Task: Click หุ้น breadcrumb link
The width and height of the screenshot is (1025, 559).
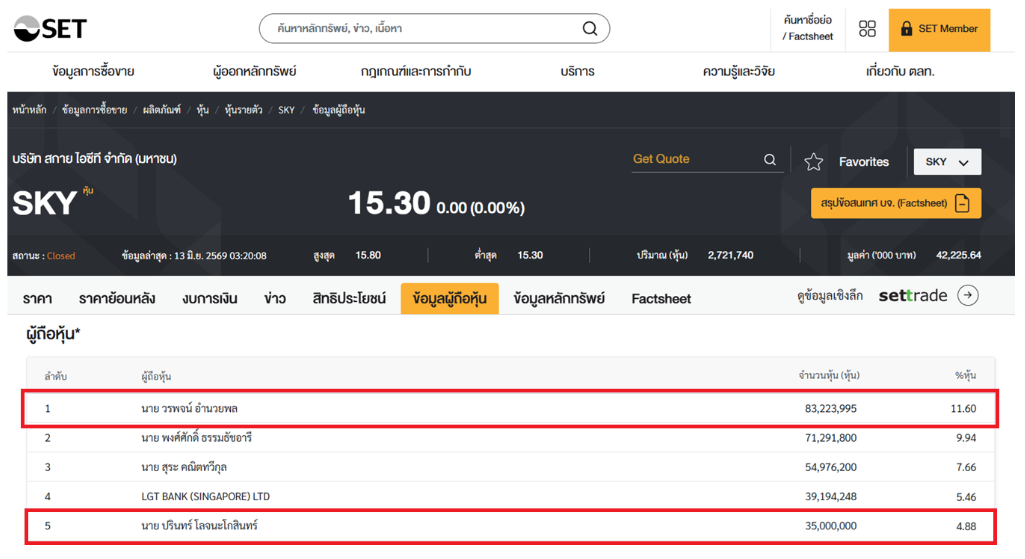Action: [203, 110]
